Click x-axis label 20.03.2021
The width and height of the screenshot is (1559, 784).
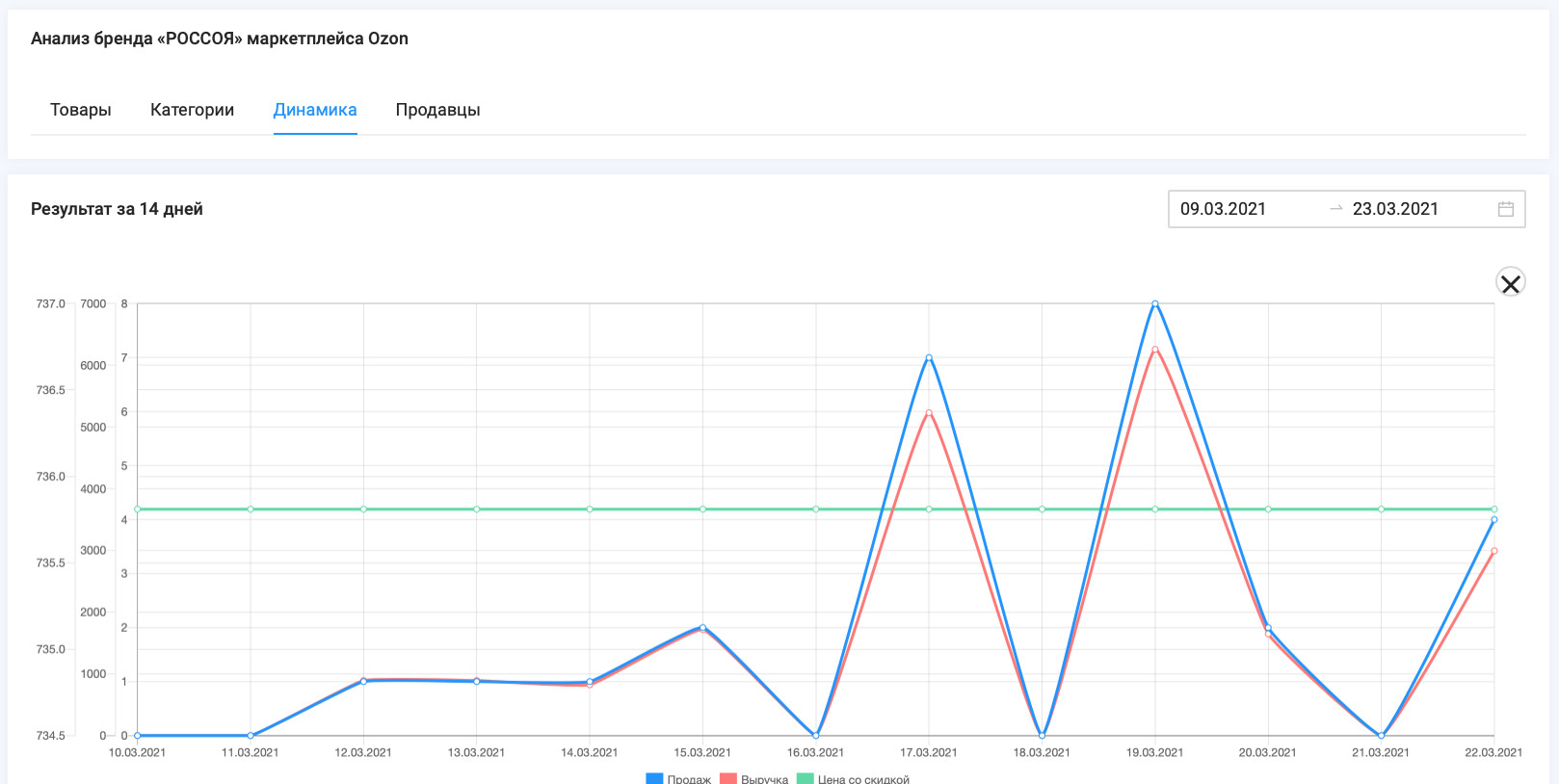click(1268, 752)
